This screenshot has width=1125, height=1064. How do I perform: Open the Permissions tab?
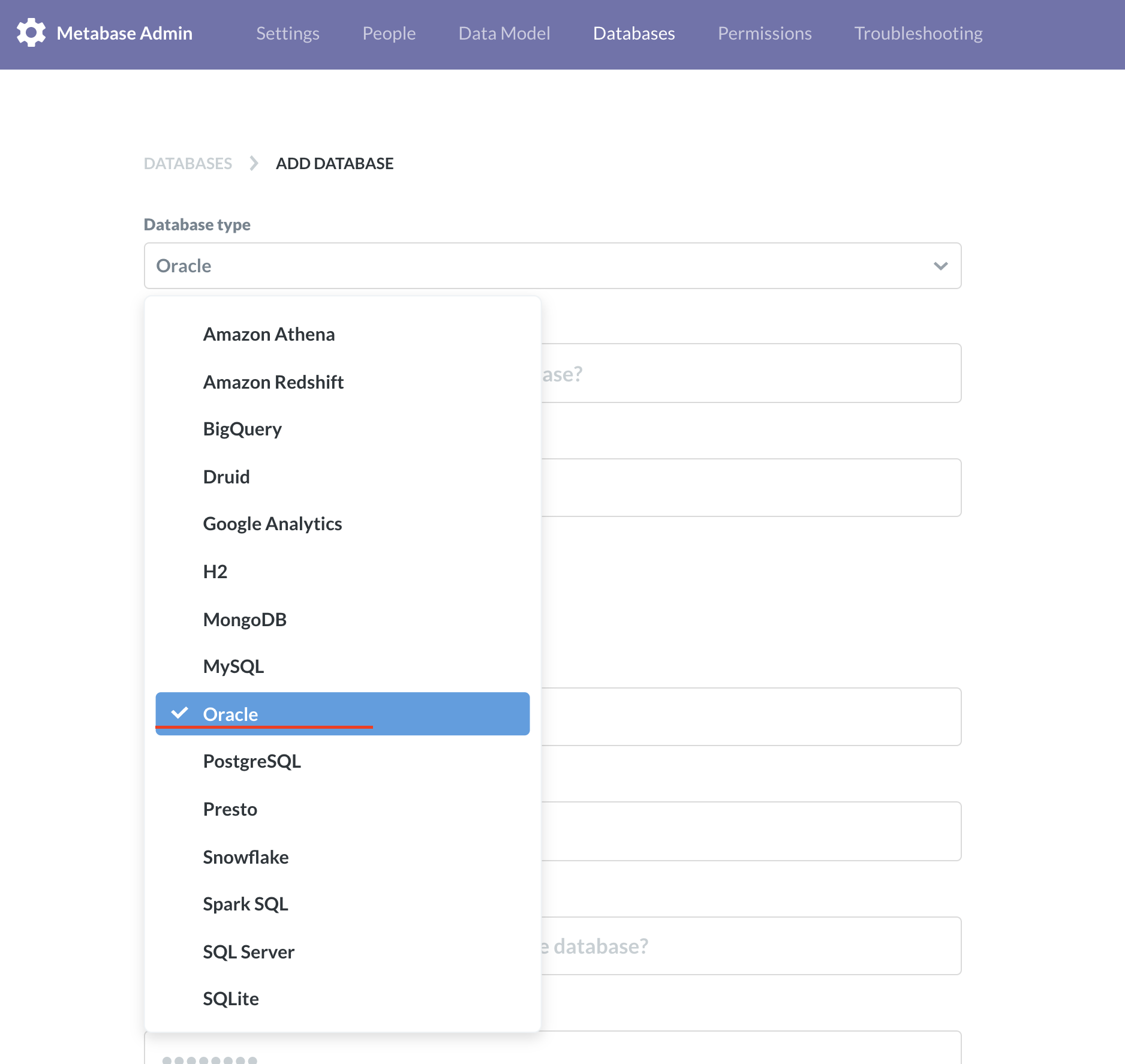click(765, 33)
